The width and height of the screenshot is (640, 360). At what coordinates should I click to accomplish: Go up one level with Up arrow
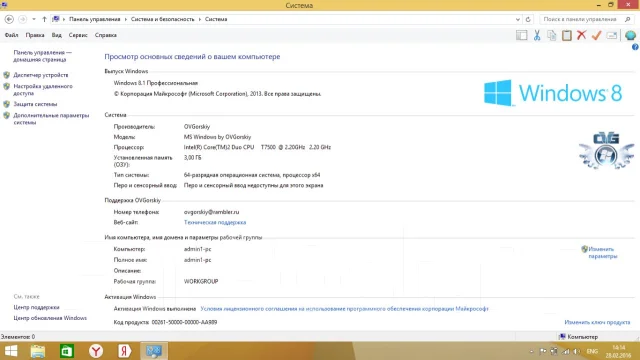44,19
